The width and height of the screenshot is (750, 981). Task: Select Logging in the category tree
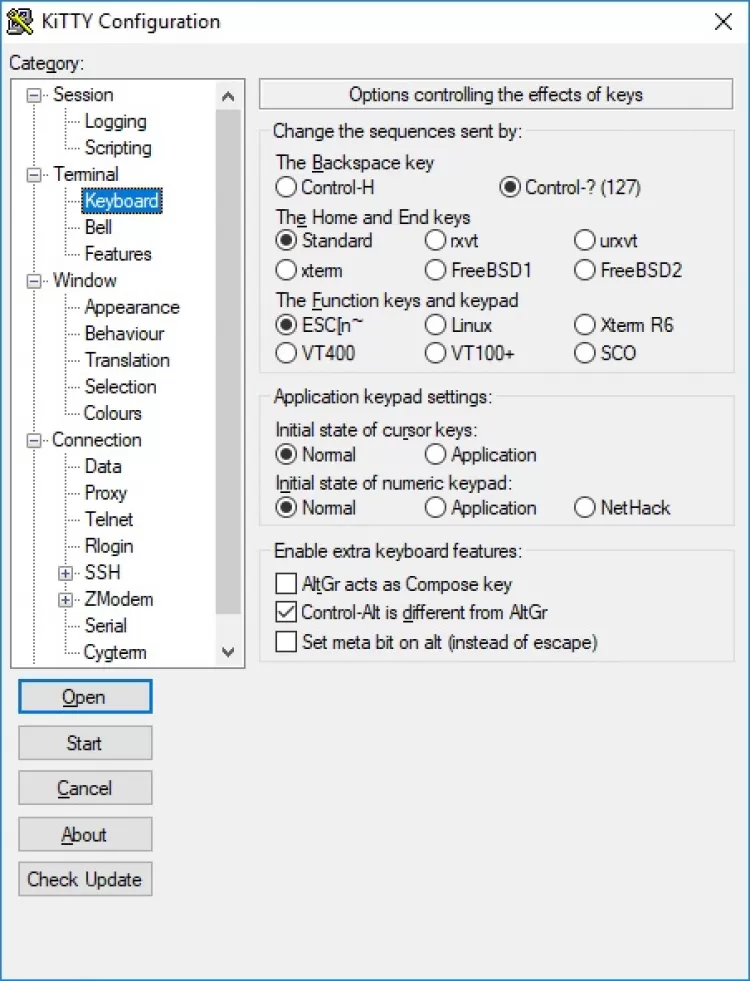[x=115, y=122]
